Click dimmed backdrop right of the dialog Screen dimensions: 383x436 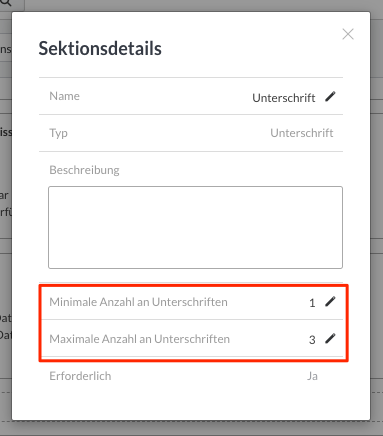(377, 217)
